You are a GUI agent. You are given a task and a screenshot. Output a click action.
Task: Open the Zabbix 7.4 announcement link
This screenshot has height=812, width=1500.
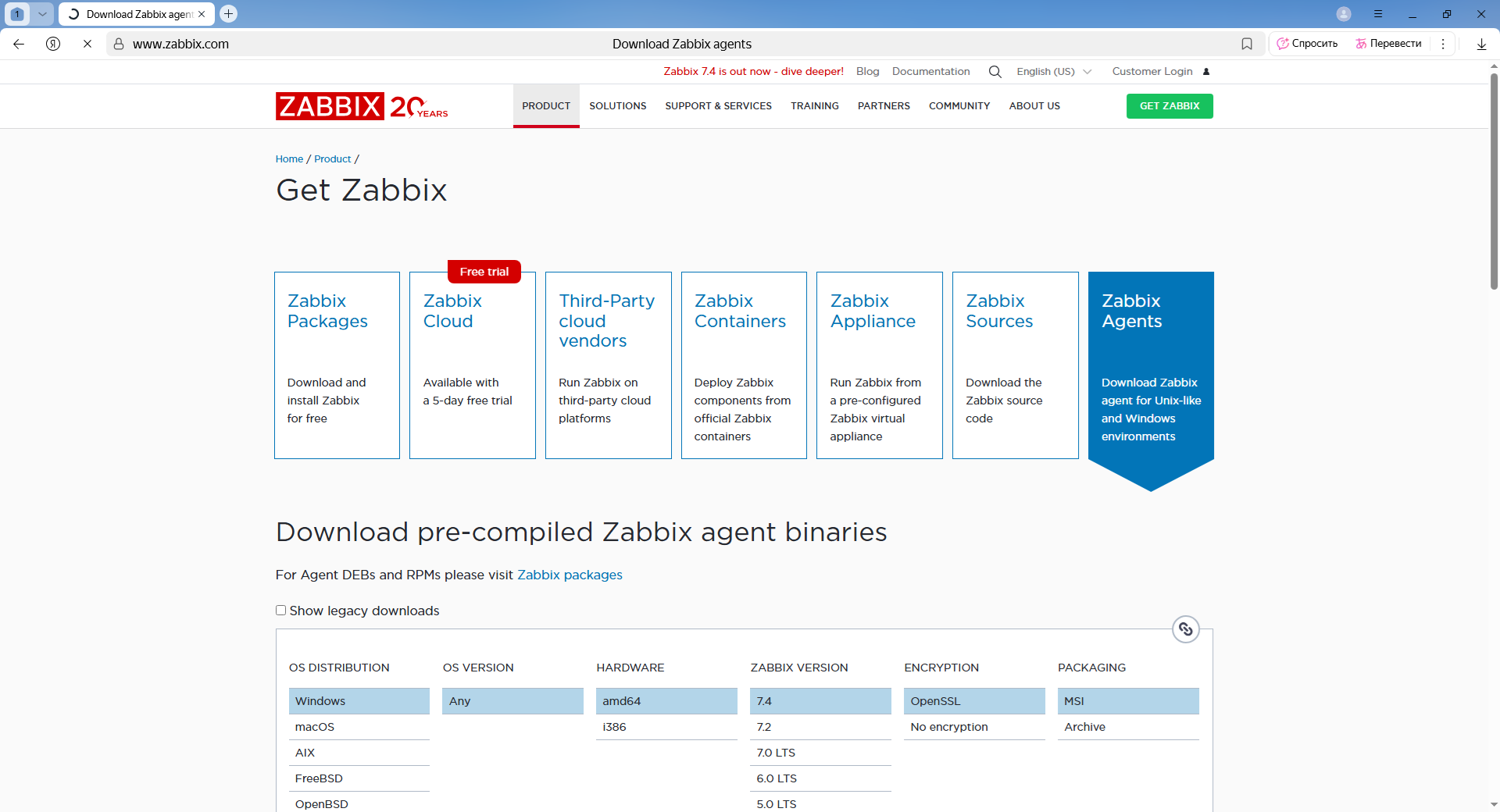pos(753,71)
